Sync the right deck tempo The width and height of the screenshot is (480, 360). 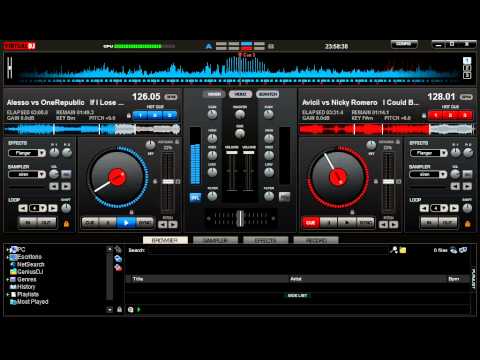click(x=365, y=222)
